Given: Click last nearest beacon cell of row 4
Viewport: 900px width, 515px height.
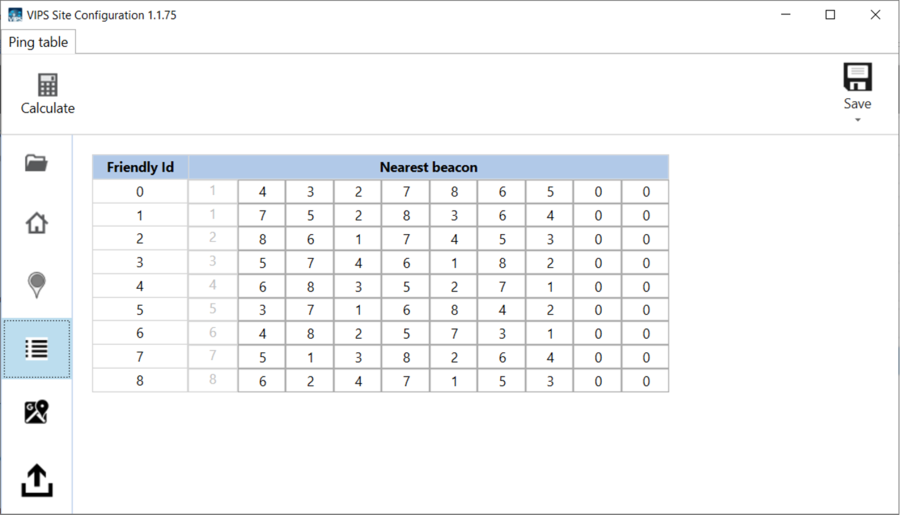Looking at the screenshot, I should click(646, 286).
